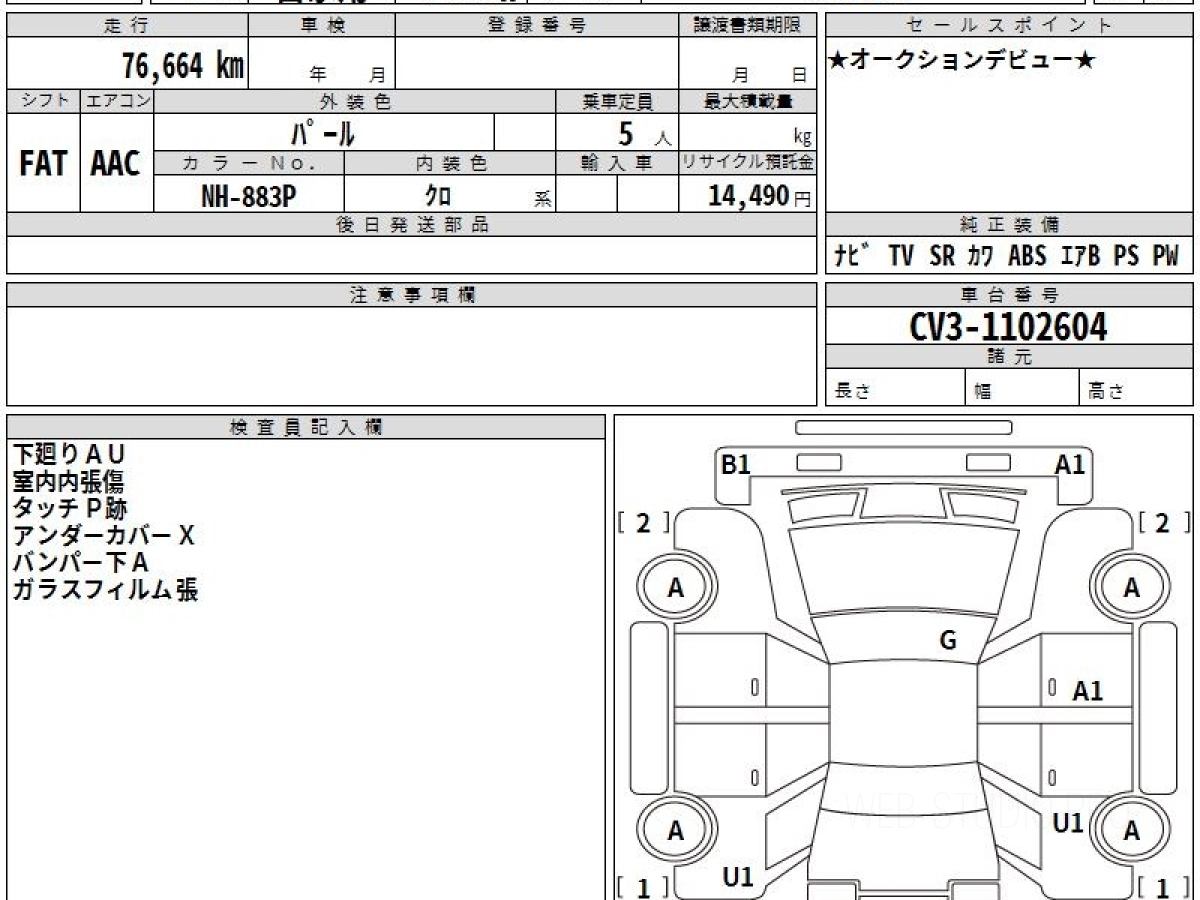Click the A1 mark at the diagram's top corner
The image size is (1200, 900).
coord(1069,464)
